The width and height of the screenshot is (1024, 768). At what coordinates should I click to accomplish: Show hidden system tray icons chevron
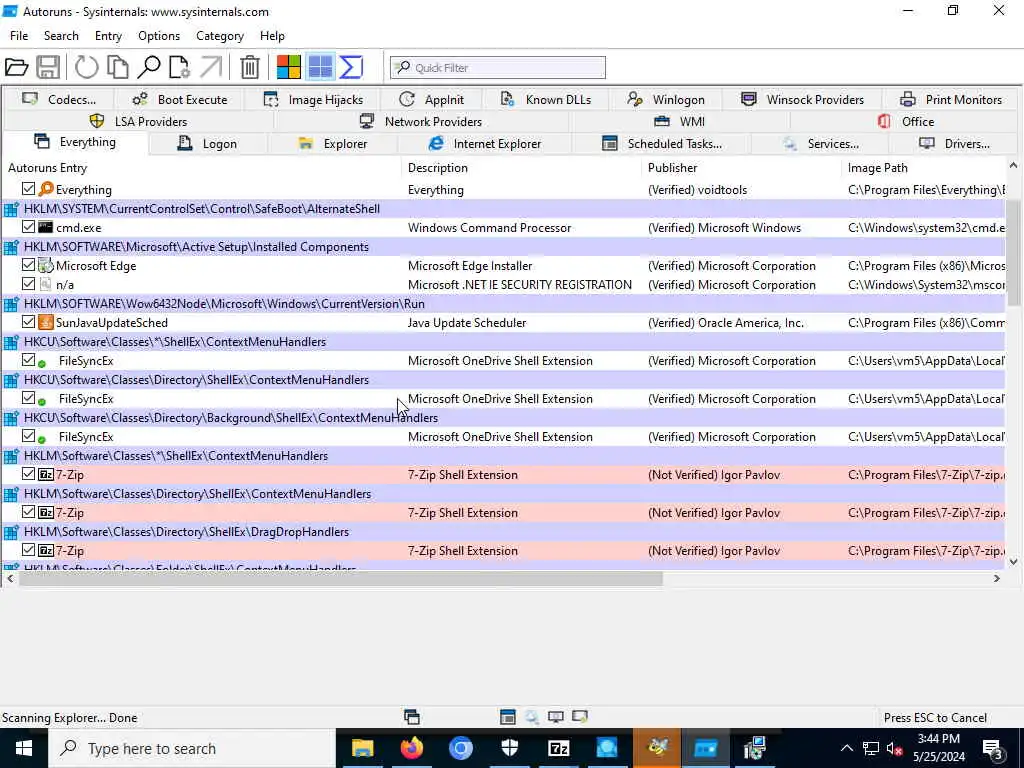pos(846,748)
